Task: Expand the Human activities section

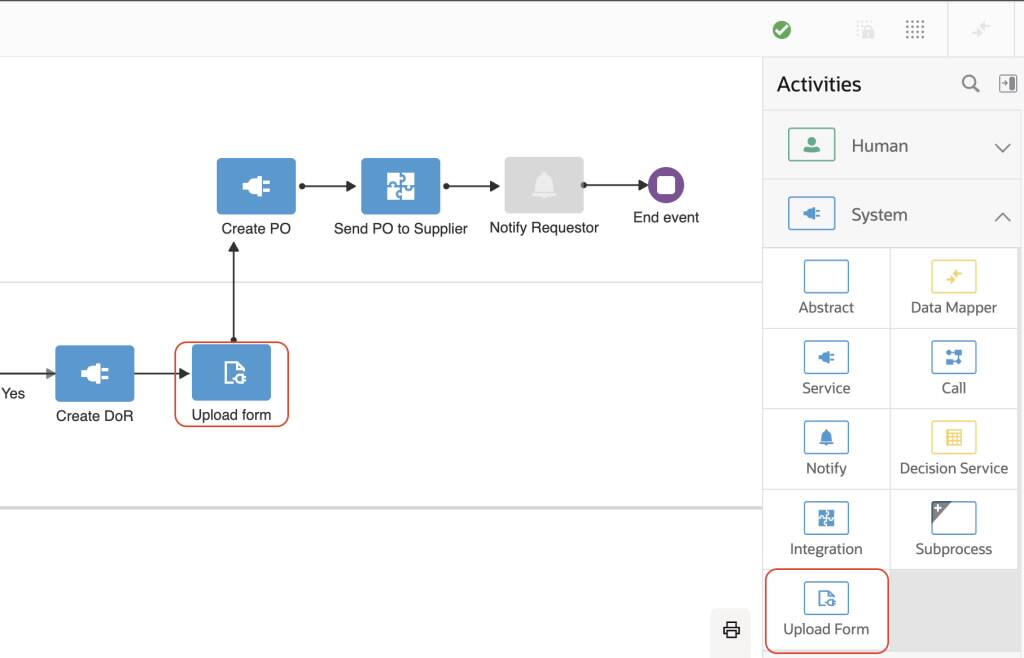Action: 1003,146
